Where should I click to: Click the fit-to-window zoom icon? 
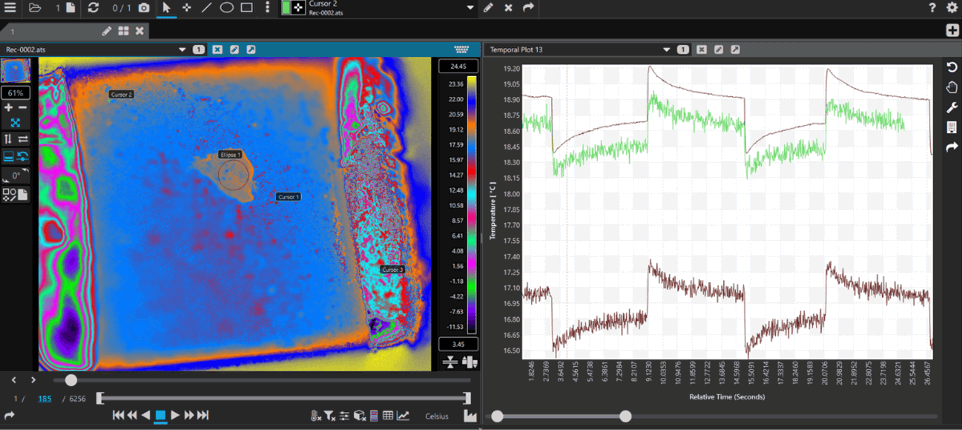click(x=15, y=123)
